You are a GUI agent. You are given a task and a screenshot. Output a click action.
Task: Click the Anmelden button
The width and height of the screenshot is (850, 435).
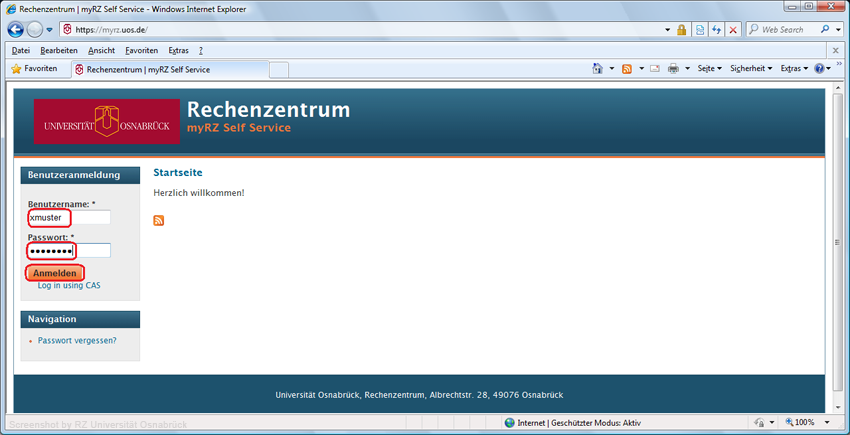55,273
